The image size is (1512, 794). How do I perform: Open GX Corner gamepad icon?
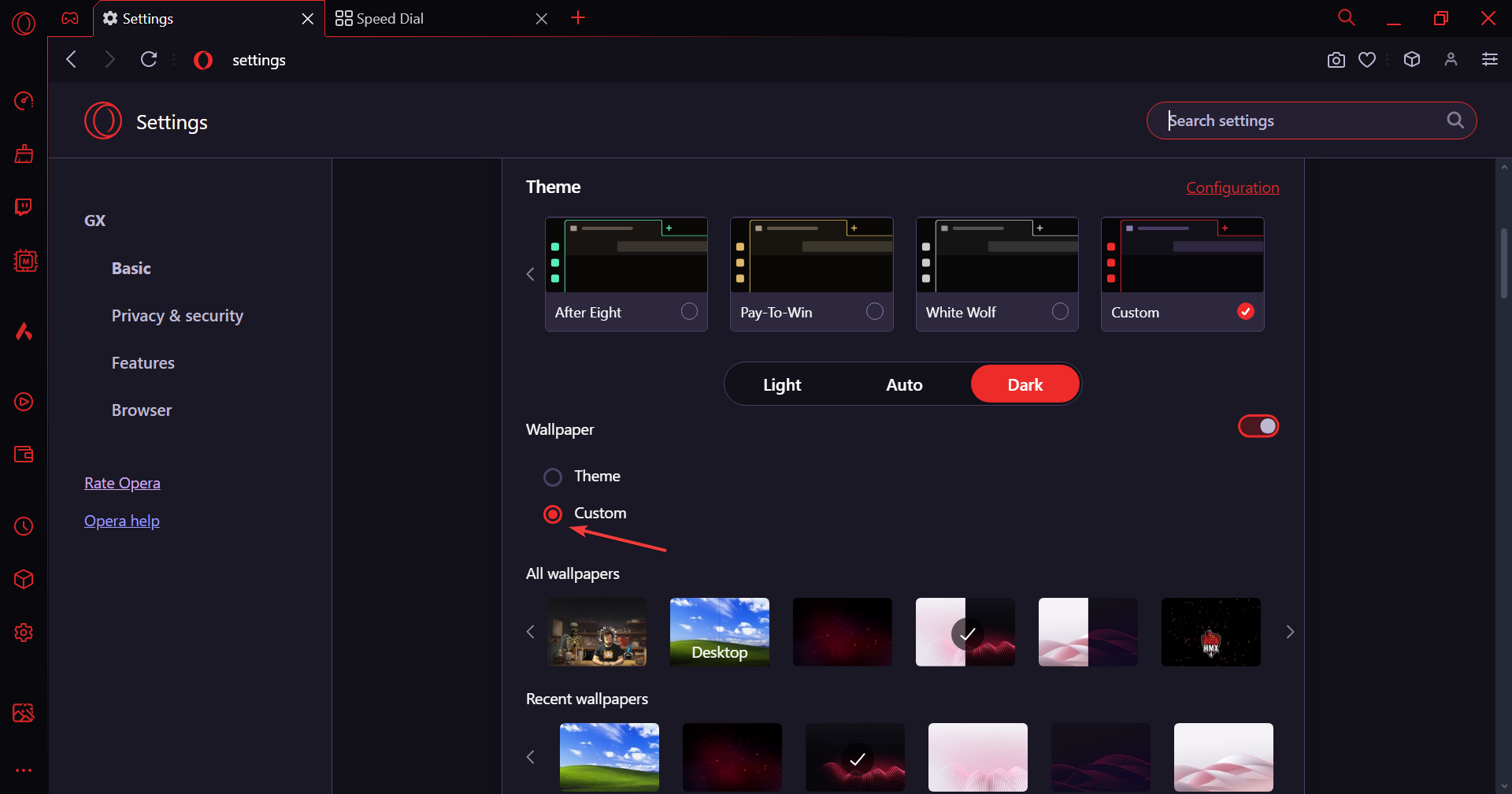point(70,18)
